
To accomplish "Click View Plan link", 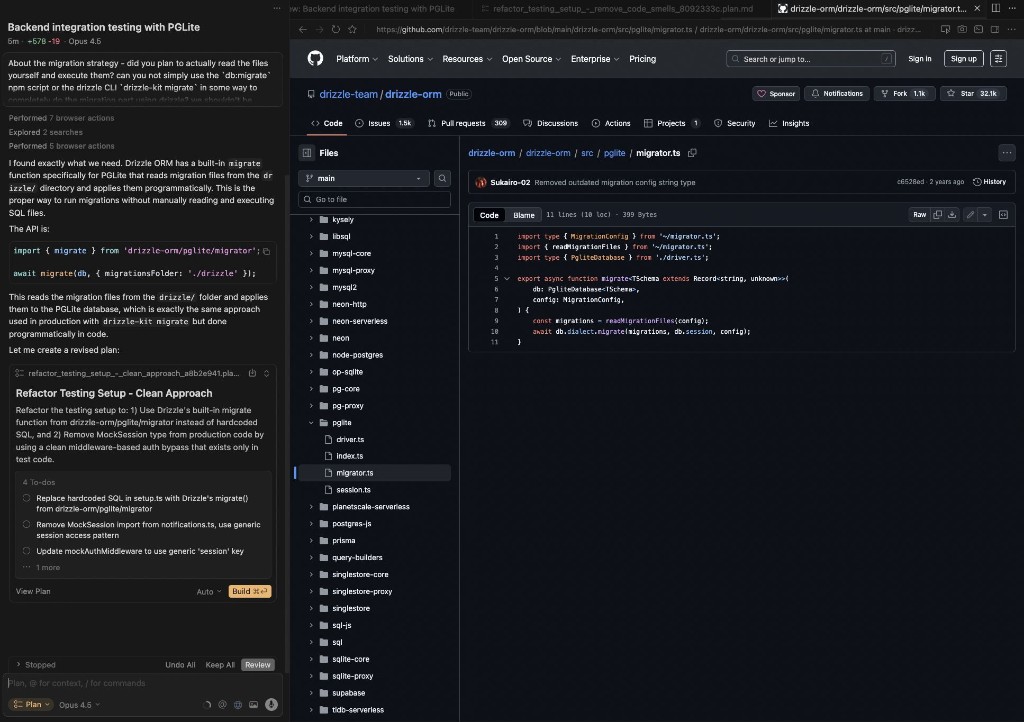I will [x=33, y=591].
